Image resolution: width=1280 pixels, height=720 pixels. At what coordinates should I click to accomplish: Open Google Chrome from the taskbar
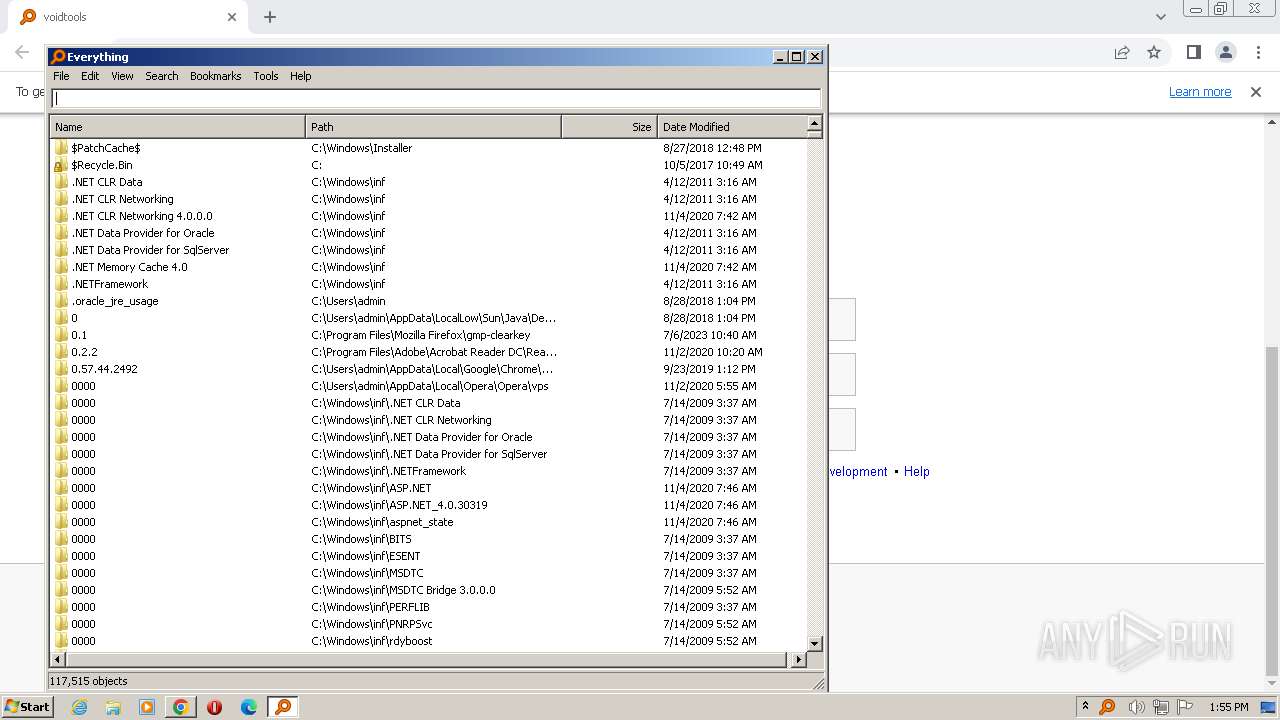click(181, 707)
